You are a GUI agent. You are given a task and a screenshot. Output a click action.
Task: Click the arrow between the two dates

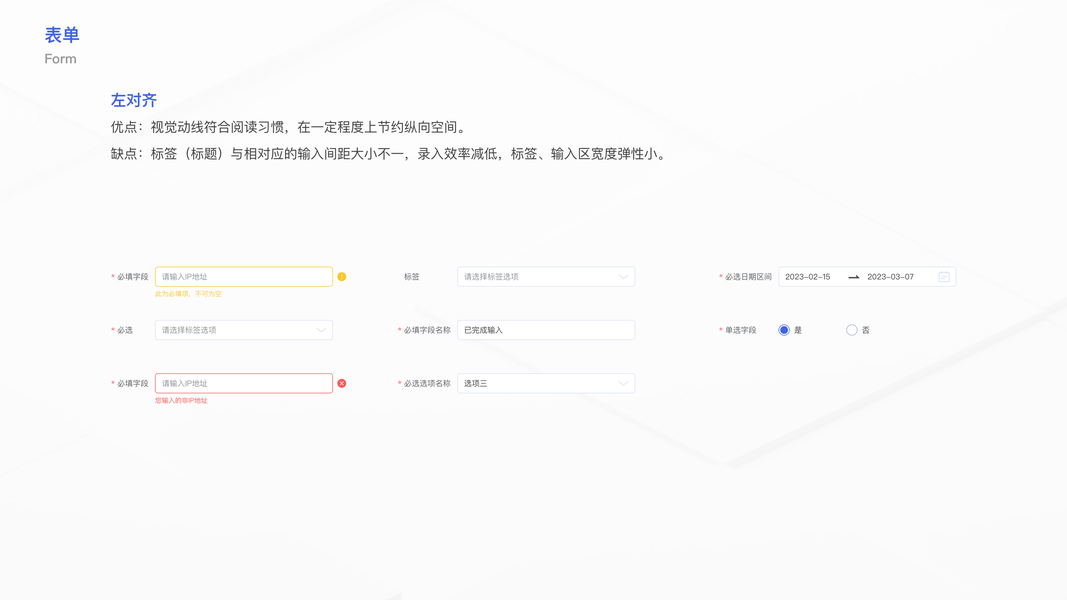853,277
